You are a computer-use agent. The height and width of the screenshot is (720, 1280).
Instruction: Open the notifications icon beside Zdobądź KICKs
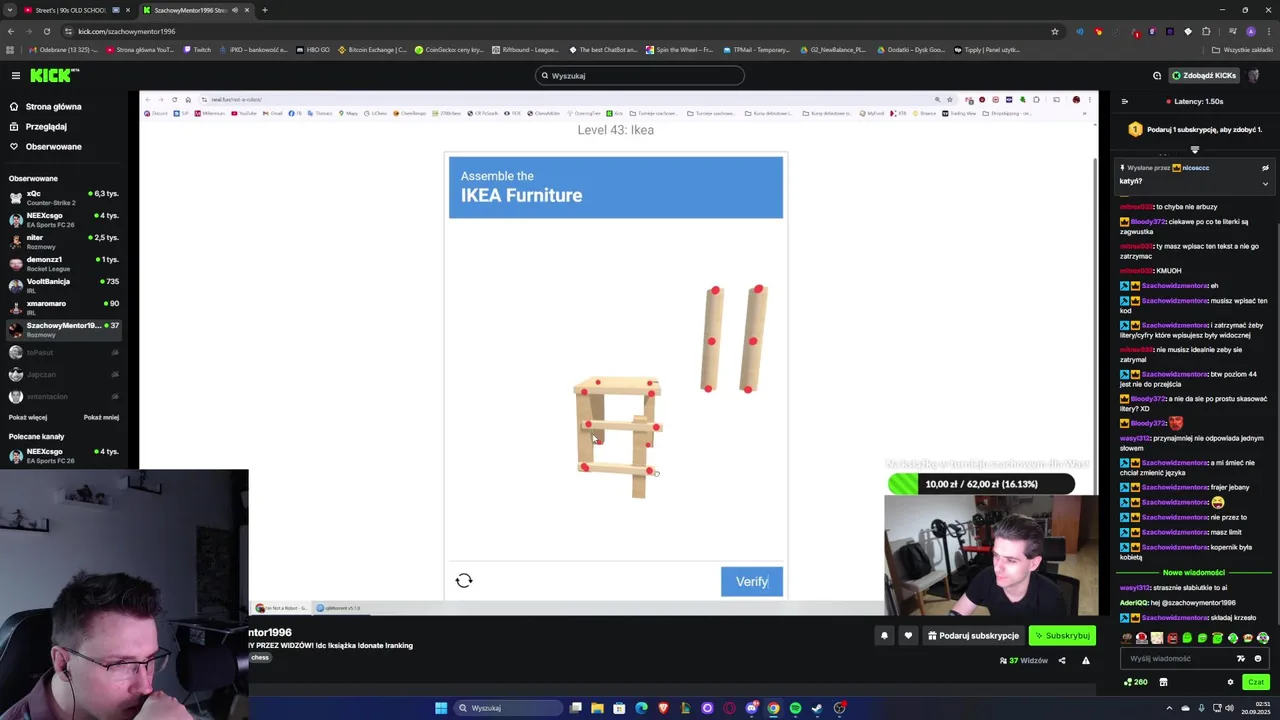[1157, 75]
